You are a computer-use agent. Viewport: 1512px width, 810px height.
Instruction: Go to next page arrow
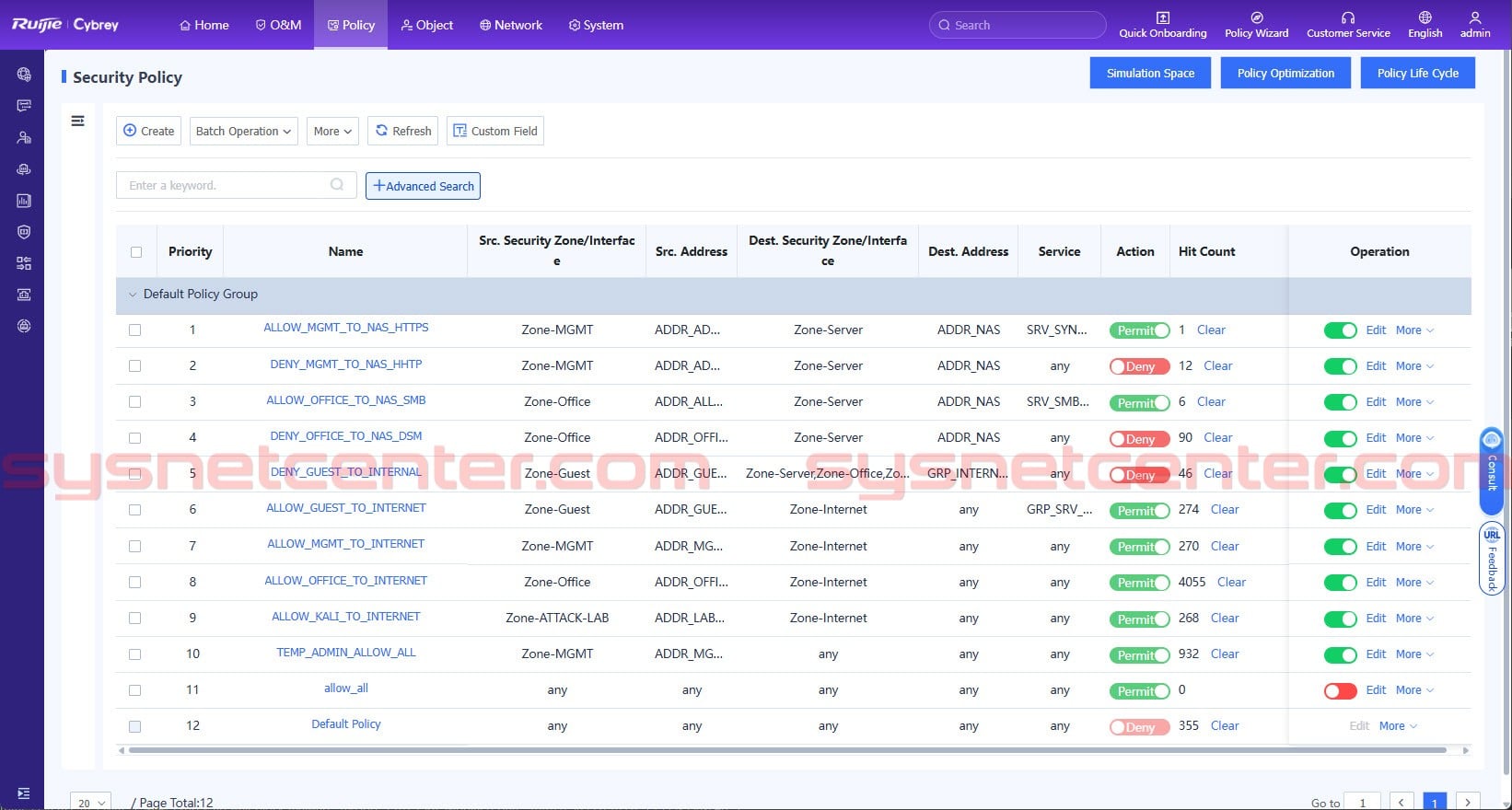(1468, 803)
